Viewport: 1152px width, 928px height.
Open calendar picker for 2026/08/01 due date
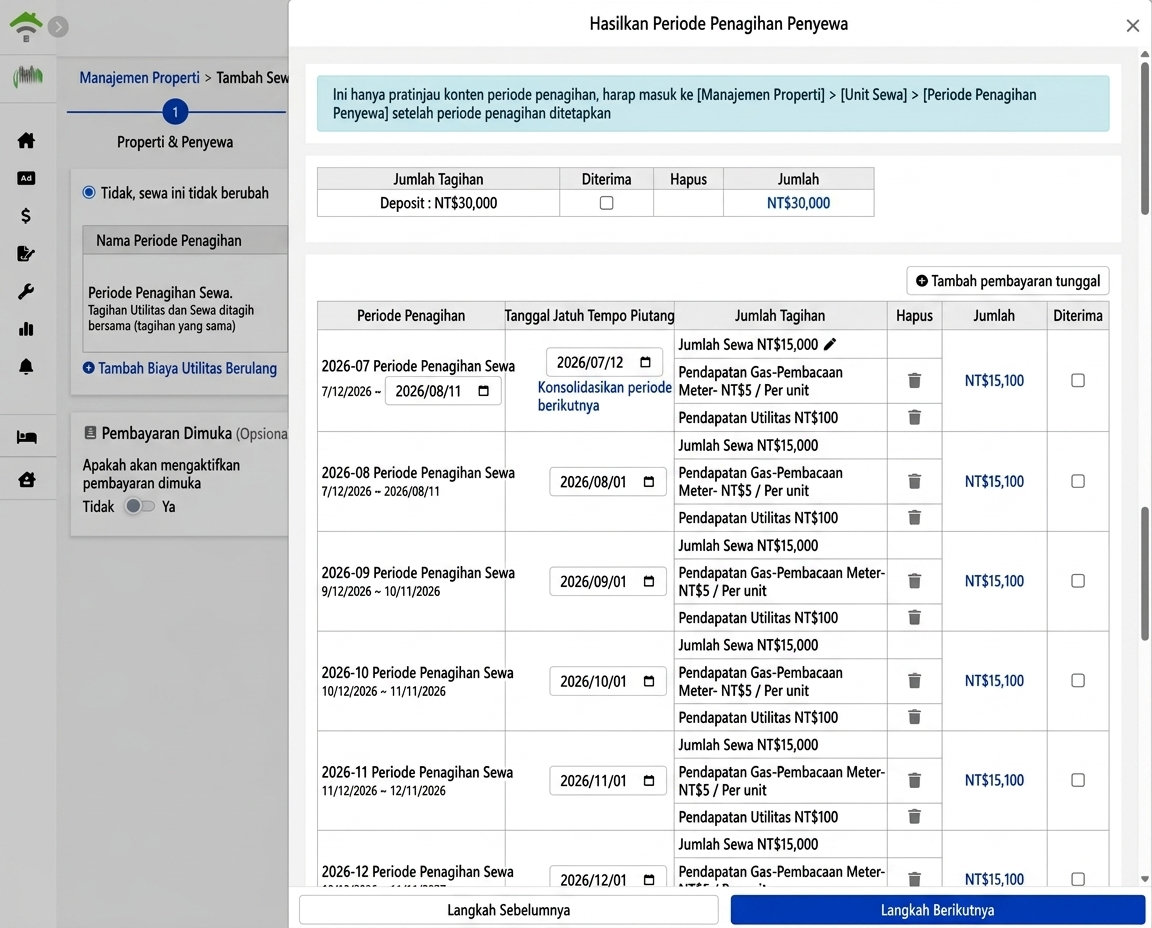click(649, 482)
